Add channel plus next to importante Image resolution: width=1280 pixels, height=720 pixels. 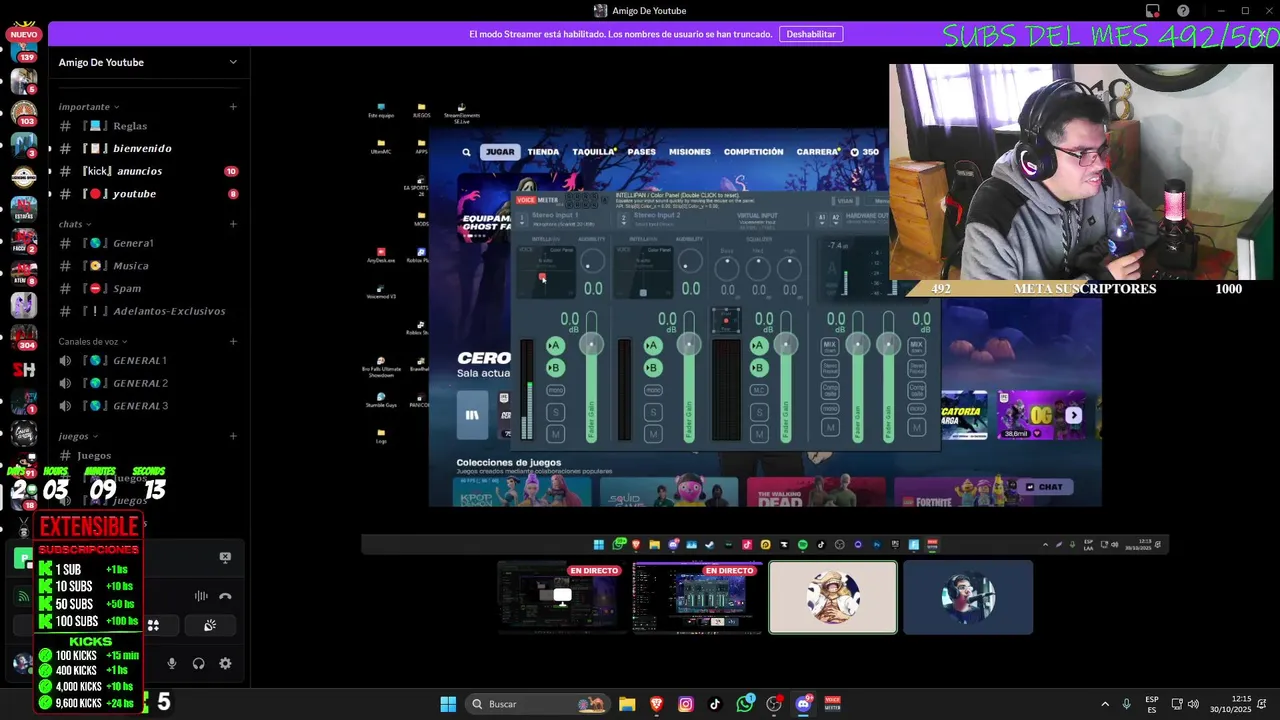pos(233,106)
